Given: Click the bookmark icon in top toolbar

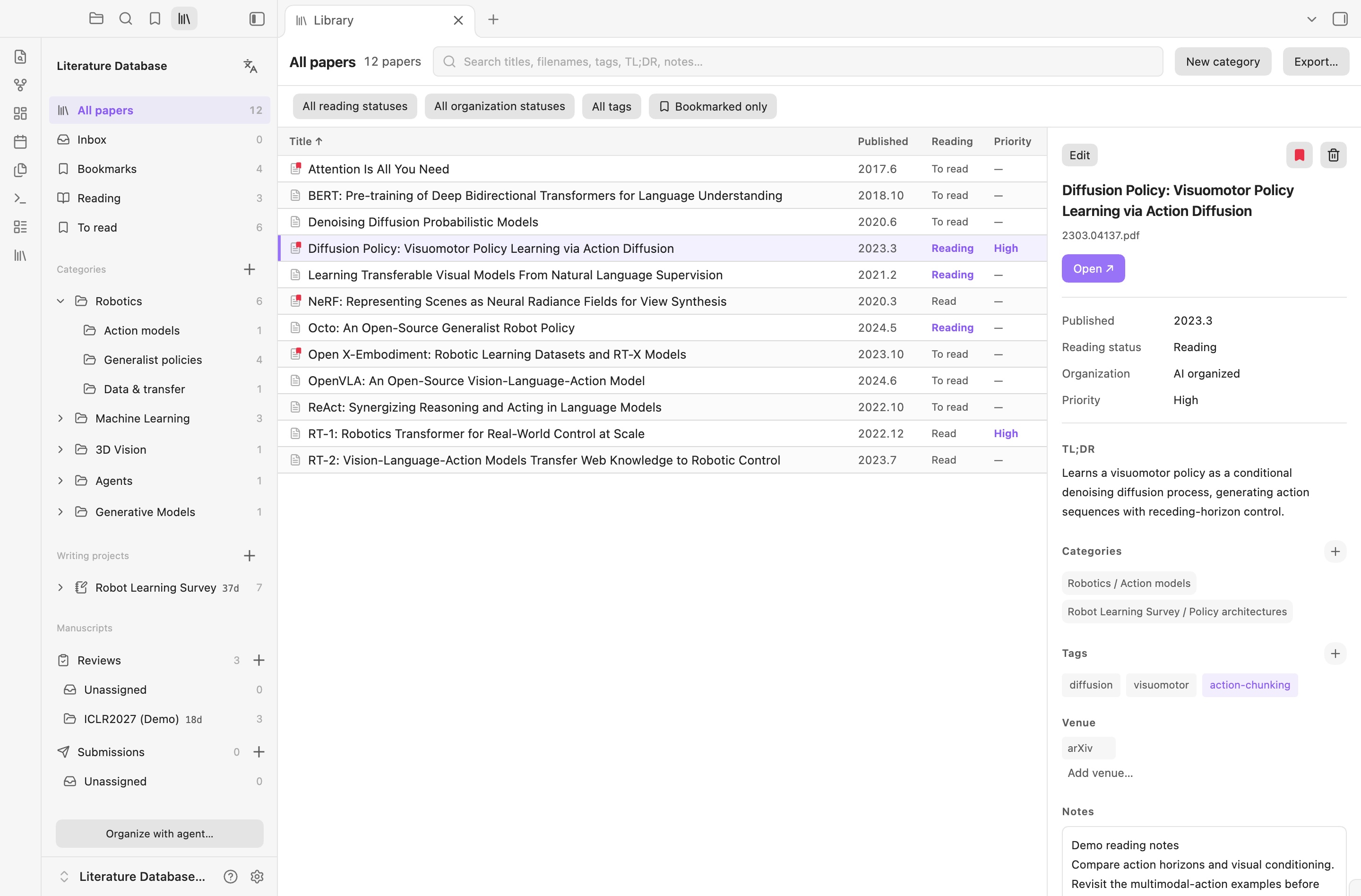Looking at the screenshot, I should (x=155, y=19).
